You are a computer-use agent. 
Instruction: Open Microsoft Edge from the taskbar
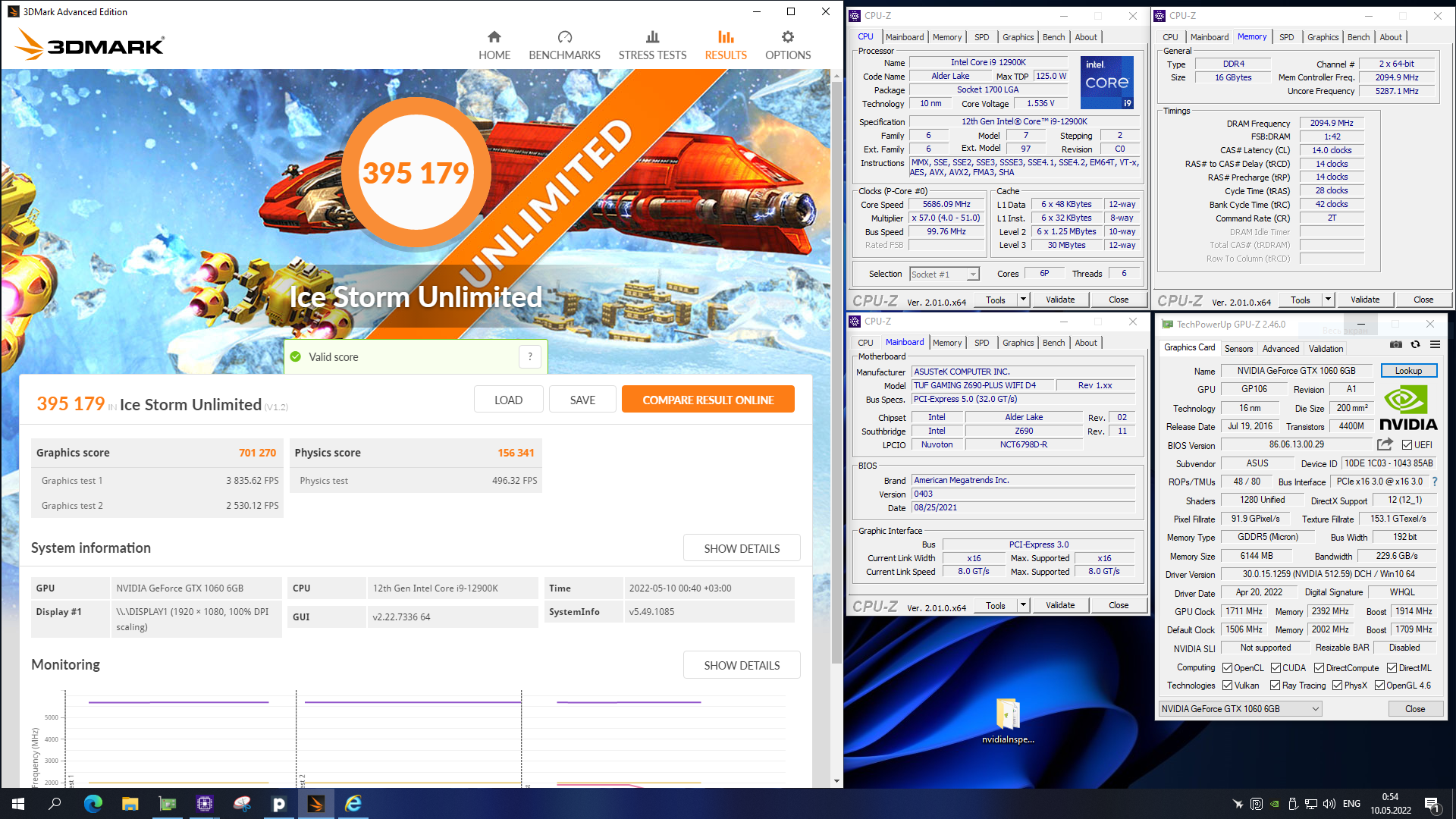click(x=93, y=804)
